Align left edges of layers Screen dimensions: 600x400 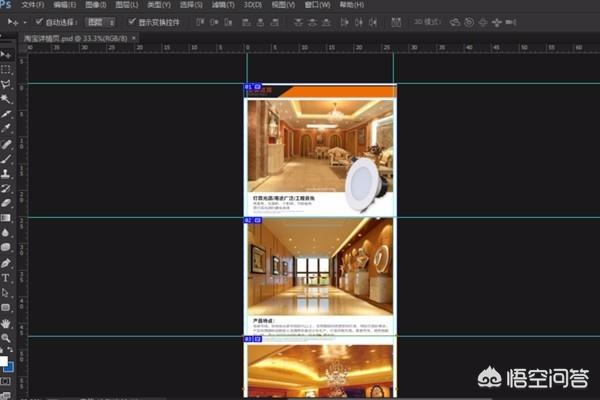pyautogui.click(x=246, y=22)
